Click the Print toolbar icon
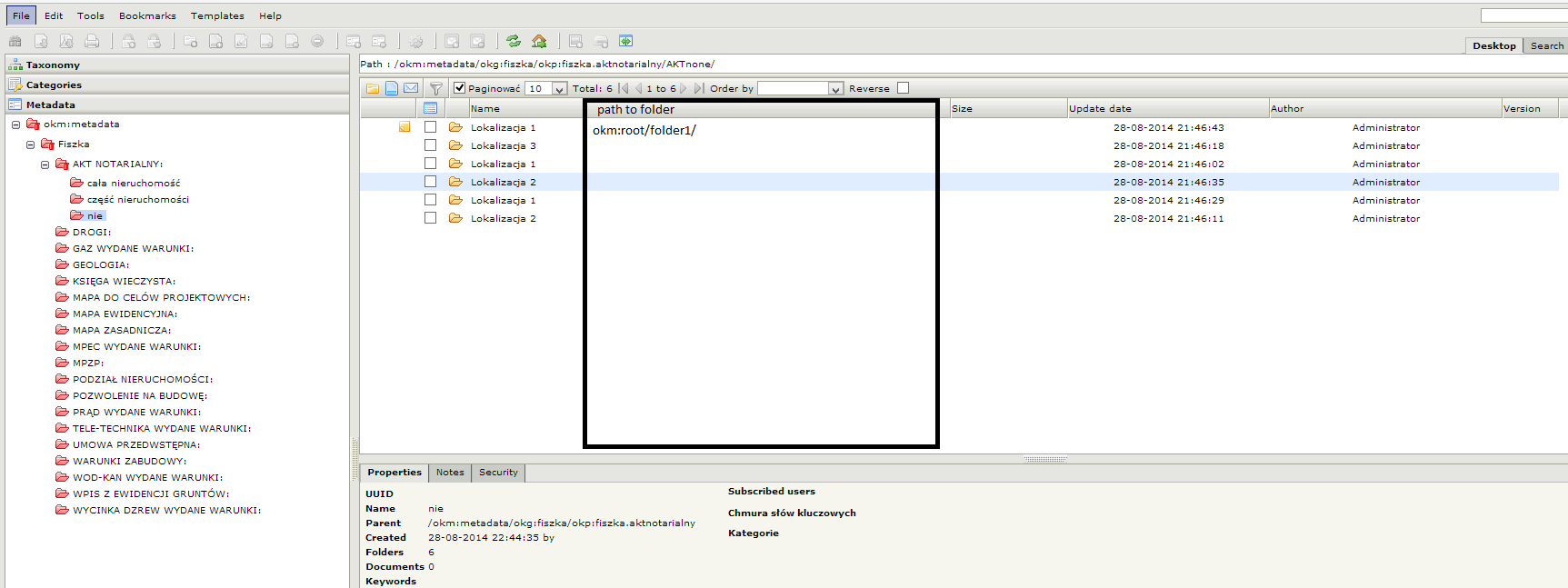This screenshot has width=1568, height=588. click(x=92, y=41)
